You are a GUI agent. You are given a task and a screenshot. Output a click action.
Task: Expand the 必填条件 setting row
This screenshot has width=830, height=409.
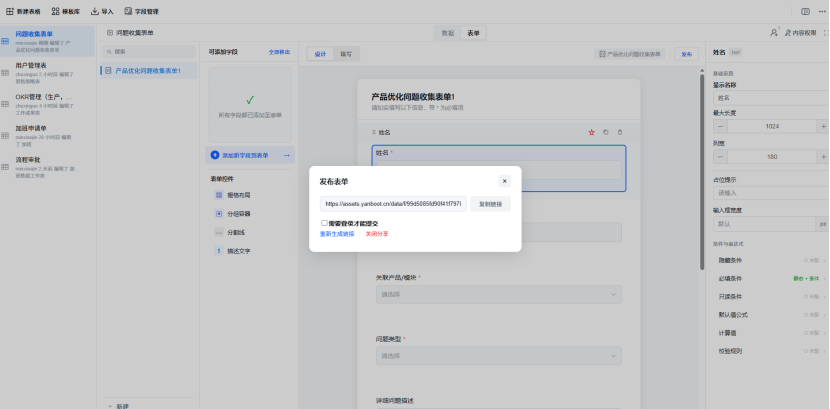771,278
